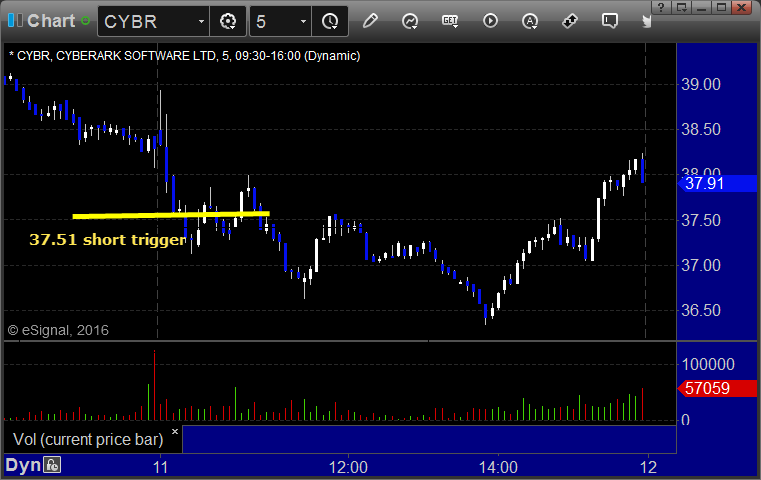This screenshot has width=761, height=480.
Task: Click the 57059 volume value marker
Action: click(x=717, y=388)
